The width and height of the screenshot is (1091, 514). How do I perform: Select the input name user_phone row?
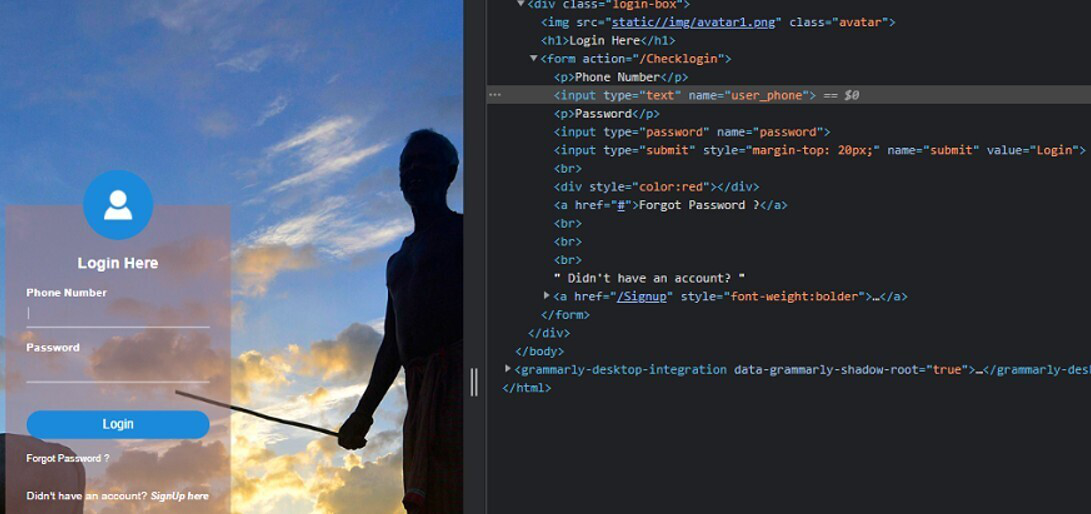tap(789, 95)
